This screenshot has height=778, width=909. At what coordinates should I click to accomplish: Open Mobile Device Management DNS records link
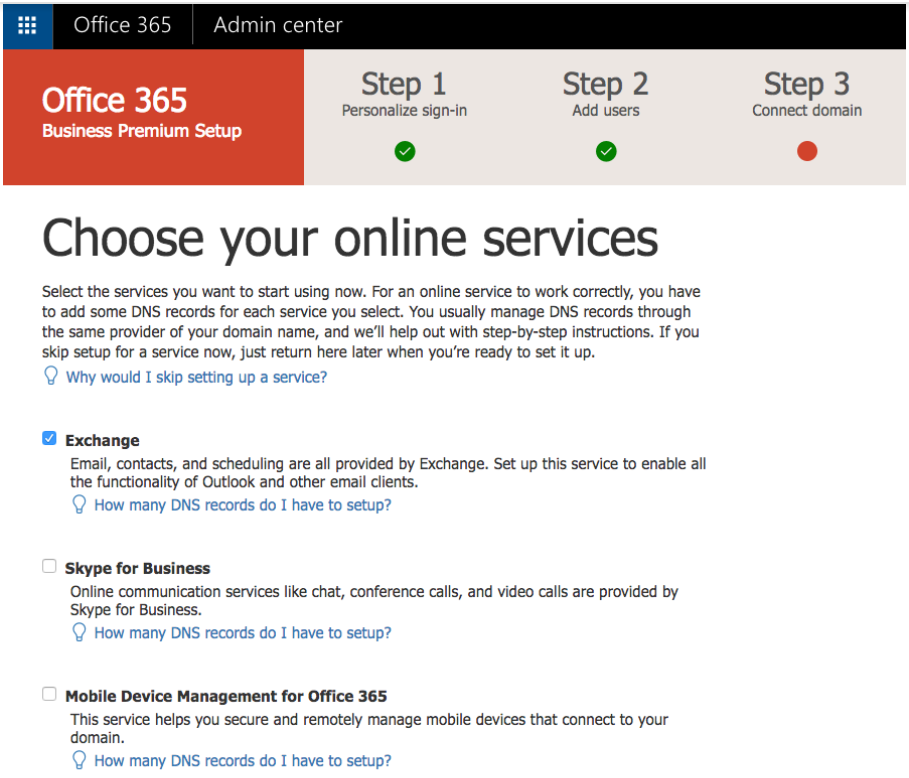[243, 761]
